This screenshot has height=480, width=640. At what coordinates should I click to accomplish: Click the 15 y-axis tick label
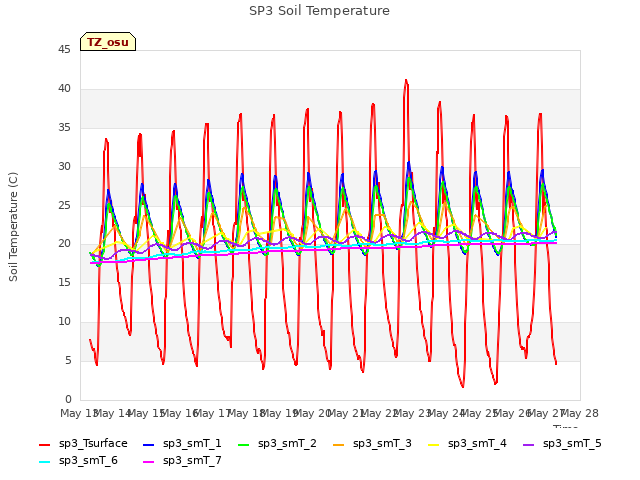[x=64, y=282]
